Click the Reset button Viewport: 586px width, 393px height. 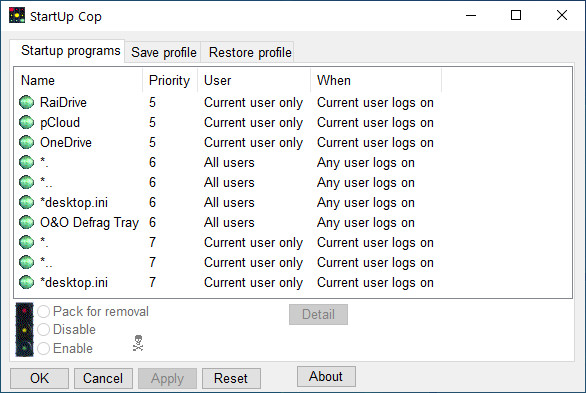[231, 378]
